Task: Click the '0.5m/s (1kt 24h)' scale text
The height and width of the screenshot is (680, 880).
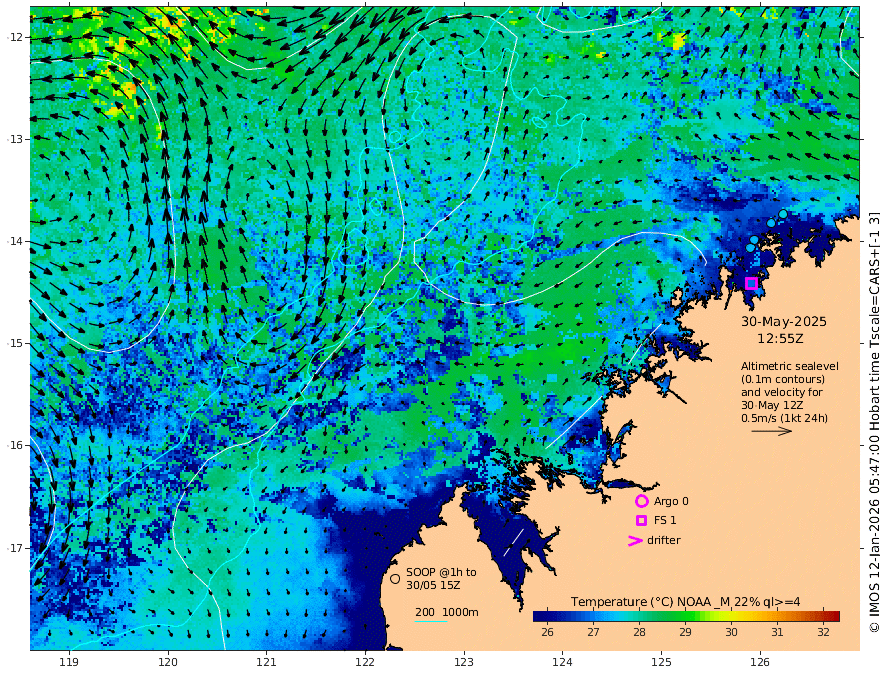Action: [784, 418]
